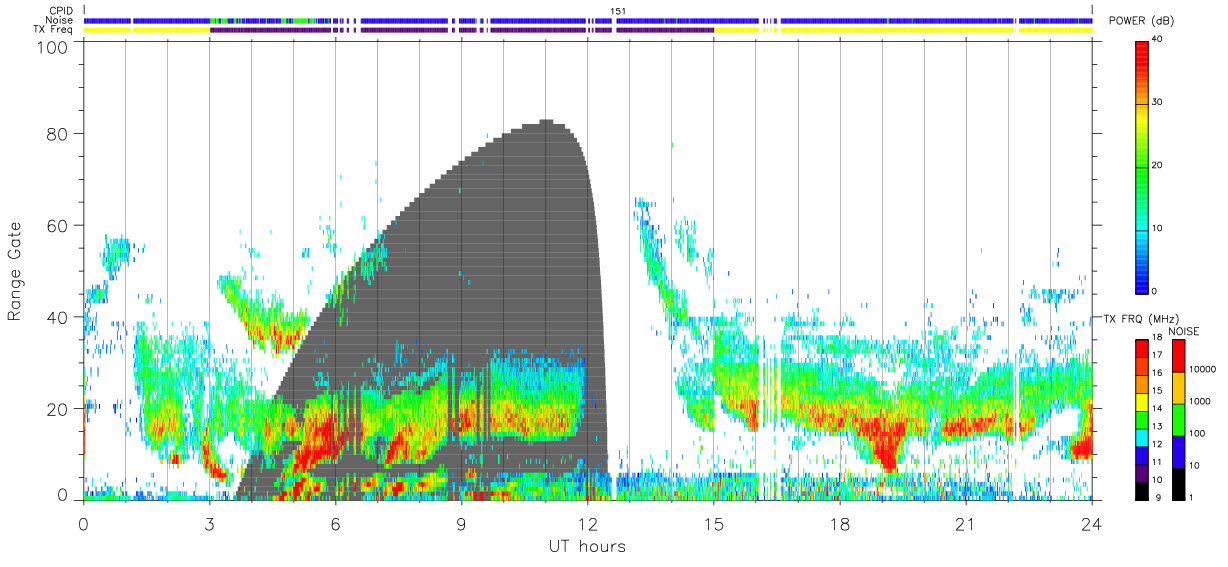Screen dimensions: 1228x567
Task: Click the 'Range Gate' axis label
Action: (15, 273)
